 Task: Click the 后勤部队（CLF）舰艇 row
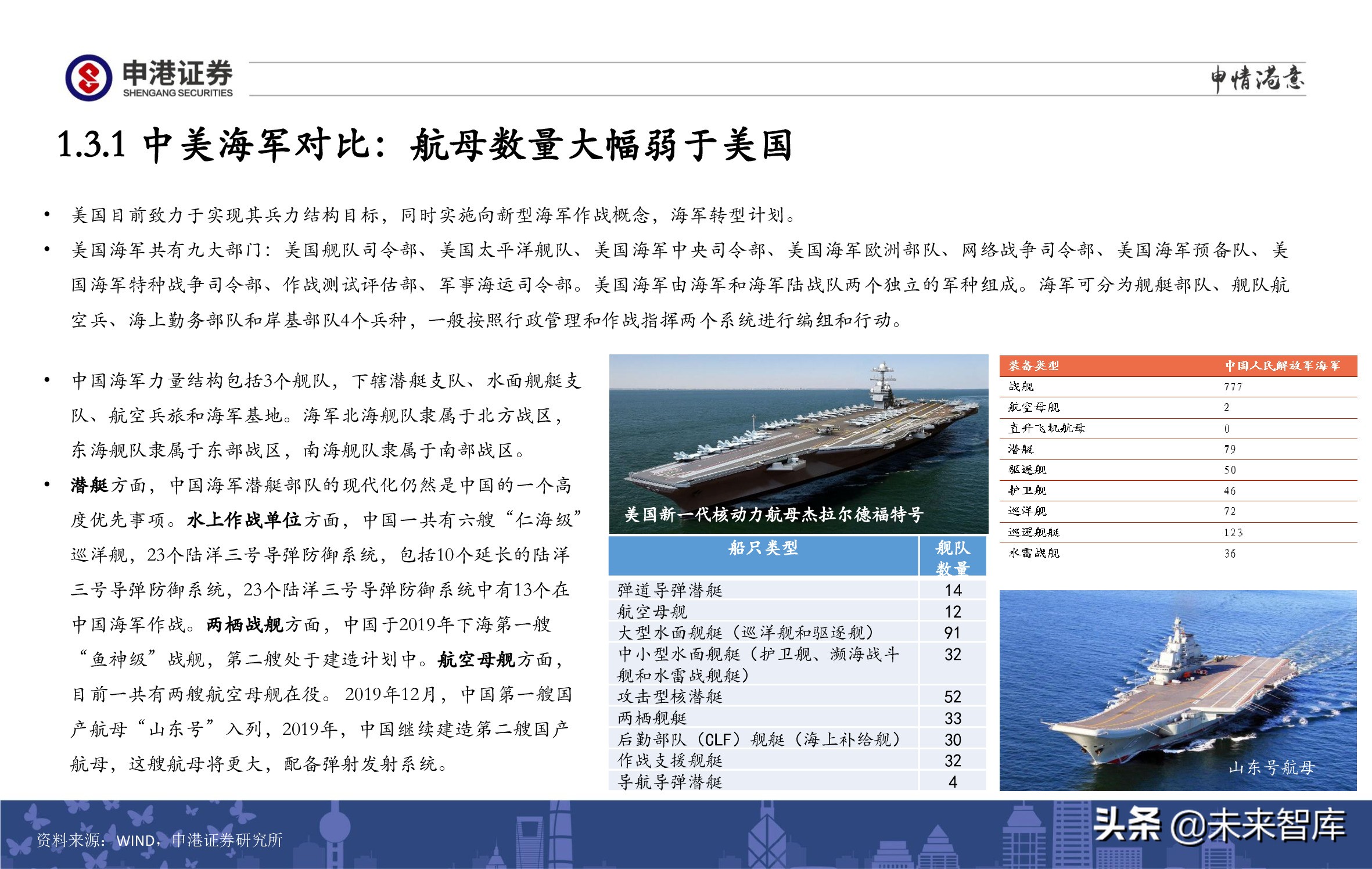coord(797,739)
